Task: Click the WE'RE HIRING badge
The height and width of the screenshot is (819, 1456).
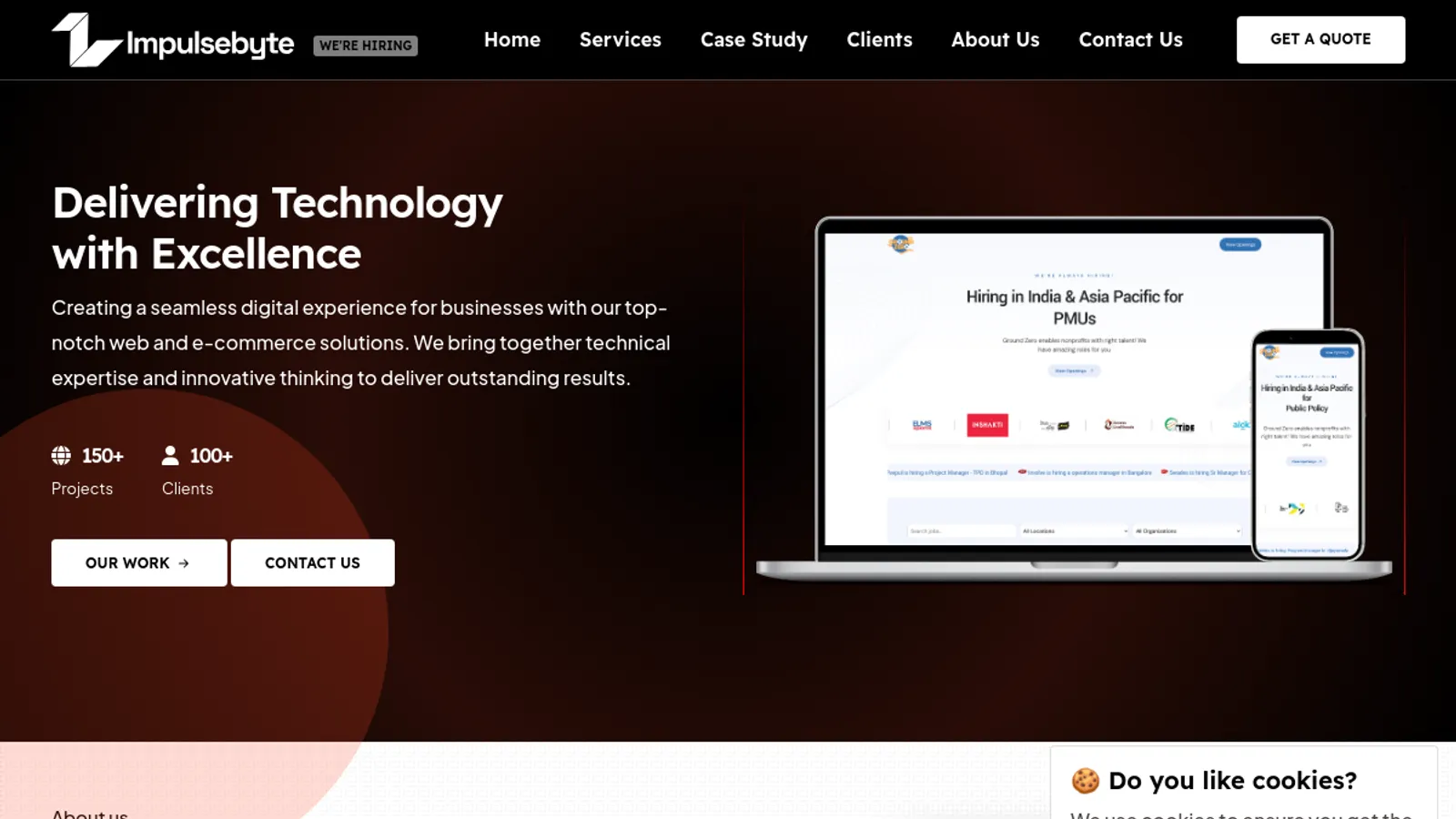Action: coord(366,45)
